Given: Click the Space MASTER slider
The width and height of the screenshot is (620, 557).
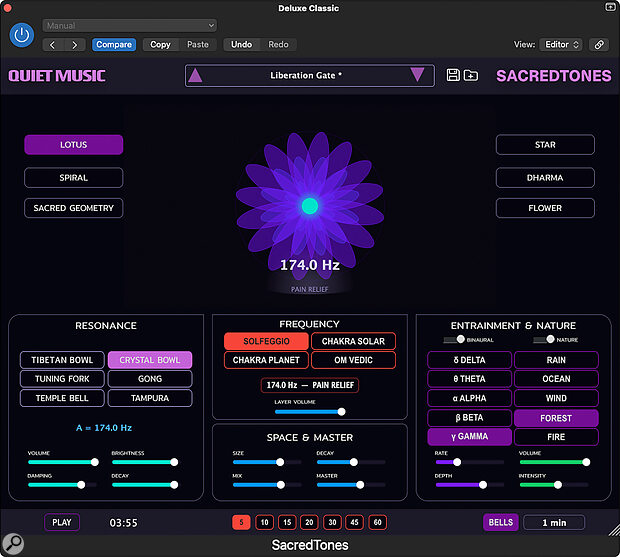Looking at the screenshot, I should (351, 485).
